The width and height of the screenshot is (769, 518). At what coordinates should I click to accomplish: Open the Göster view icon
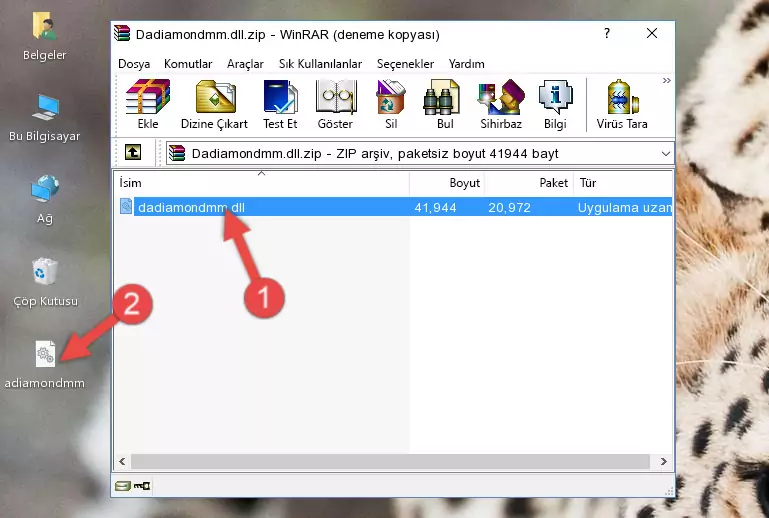pos(335,104)
